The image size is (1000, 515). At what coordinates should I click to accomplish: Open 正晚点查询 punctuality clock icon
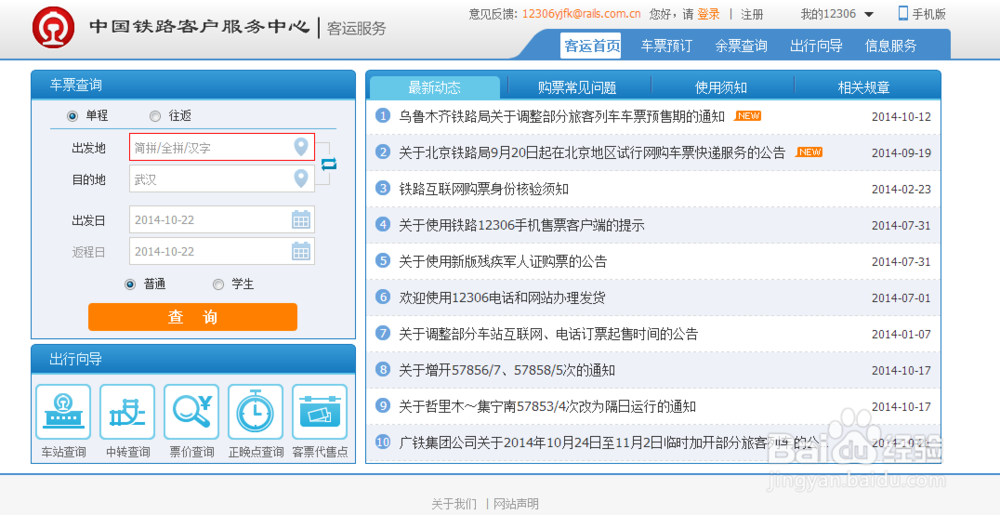coord(256,412)
